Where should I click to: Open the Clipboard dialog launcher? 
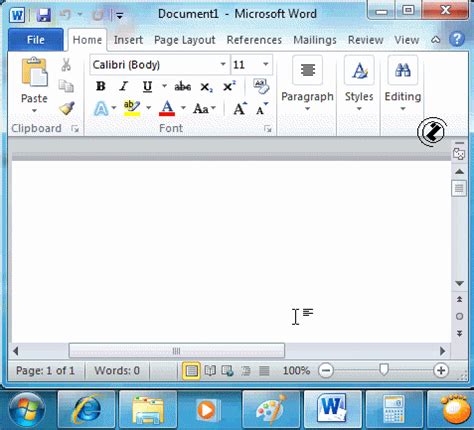[x=75, y=129]
